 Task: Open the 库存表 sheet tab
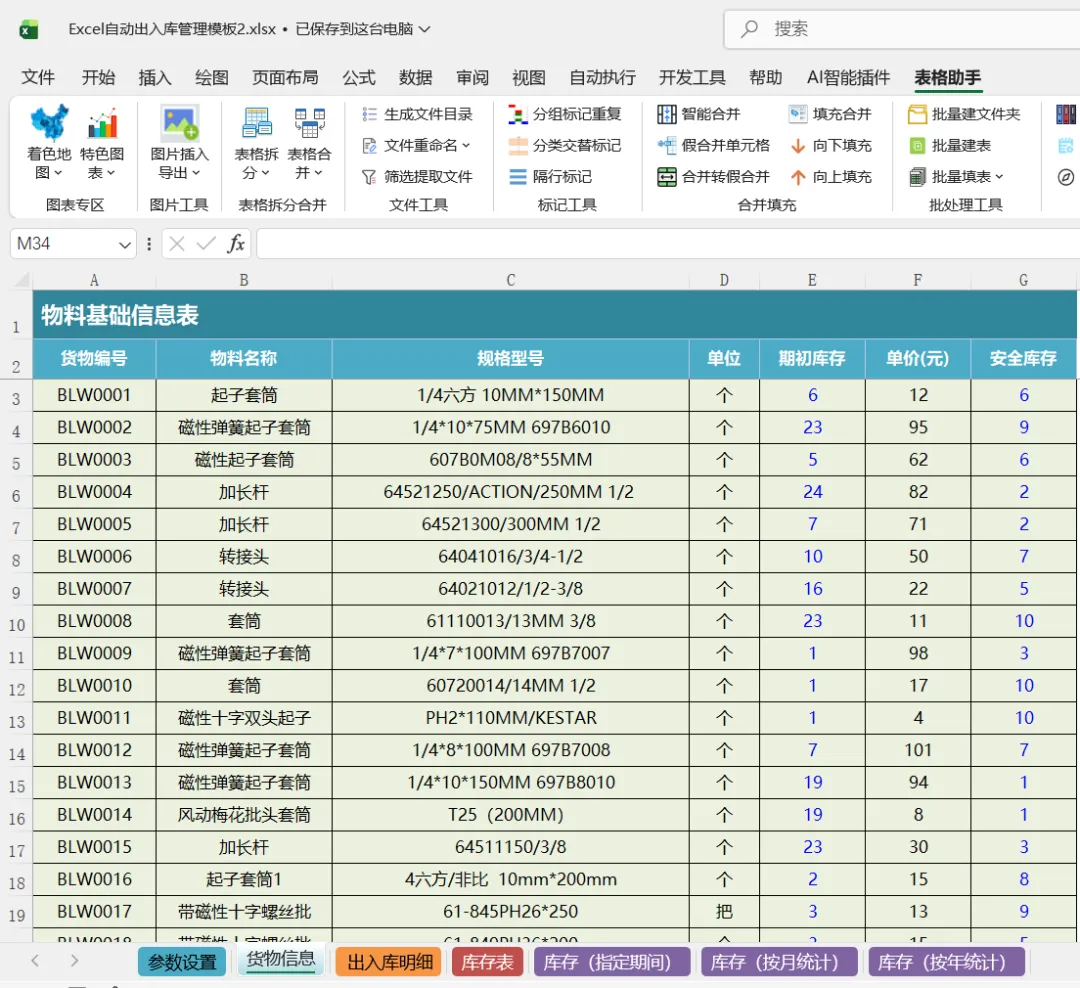coord(488,962)
